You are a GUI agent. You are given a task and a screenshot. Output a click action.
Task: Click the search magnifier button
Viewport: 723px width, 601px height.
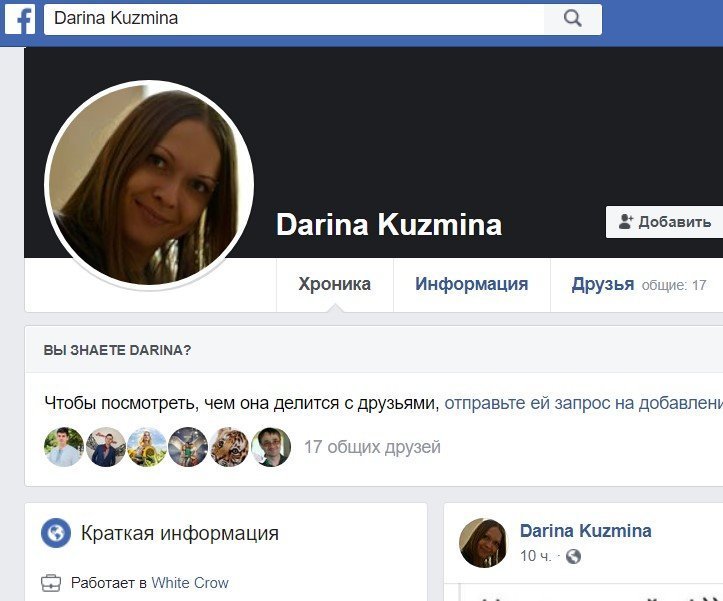572,19
